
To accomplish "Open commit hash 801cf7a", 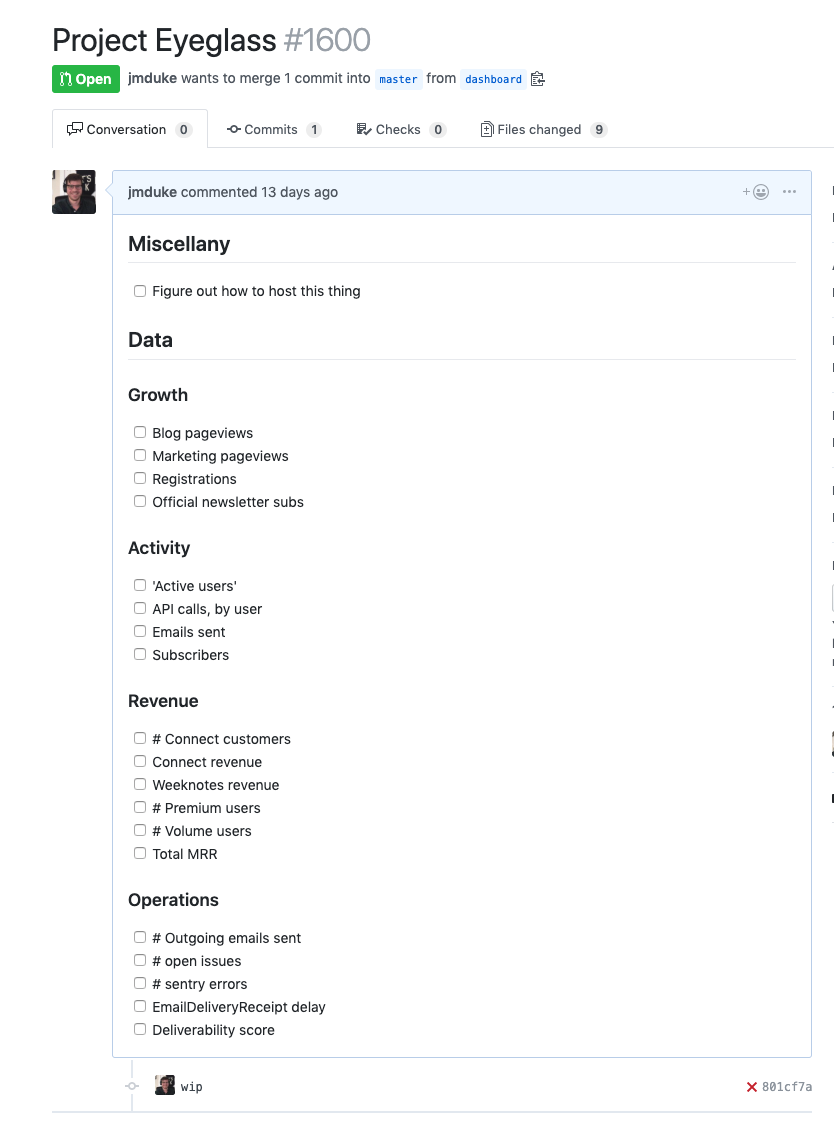I will pyautogui.click(x=786, y=1087).
